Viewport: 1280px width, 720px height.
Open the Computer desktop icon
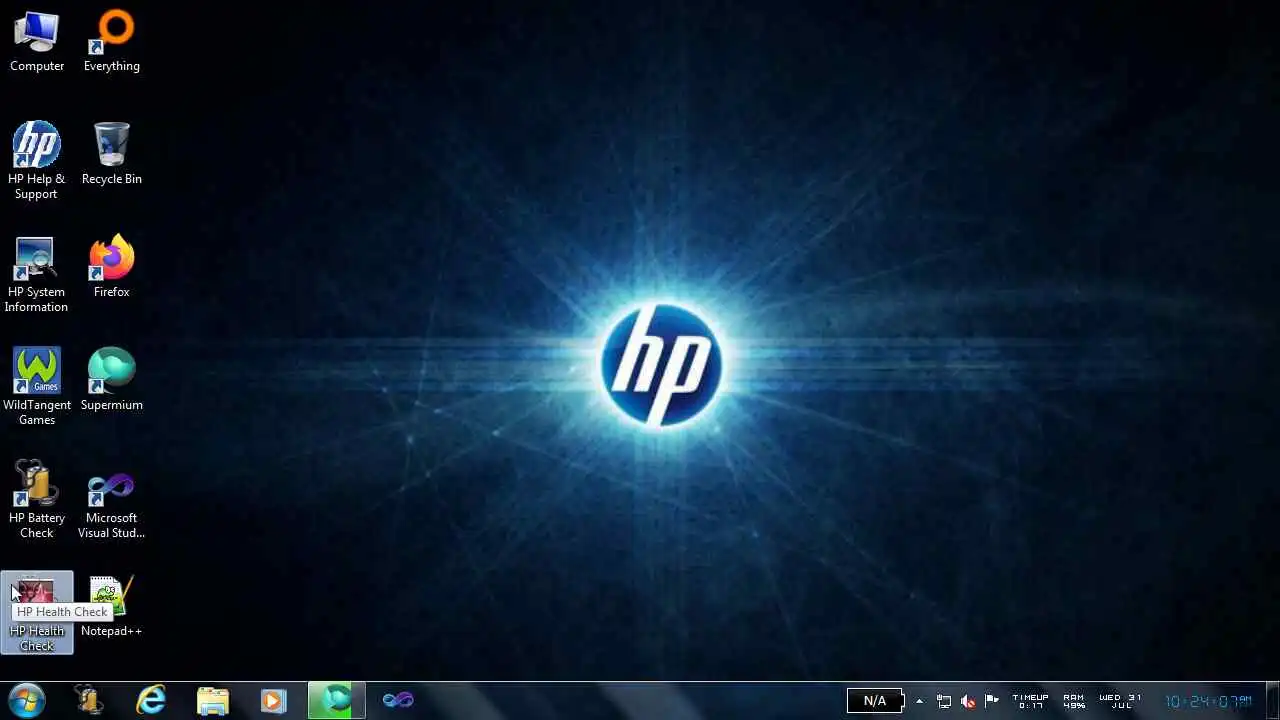click(x=37, y=42)
